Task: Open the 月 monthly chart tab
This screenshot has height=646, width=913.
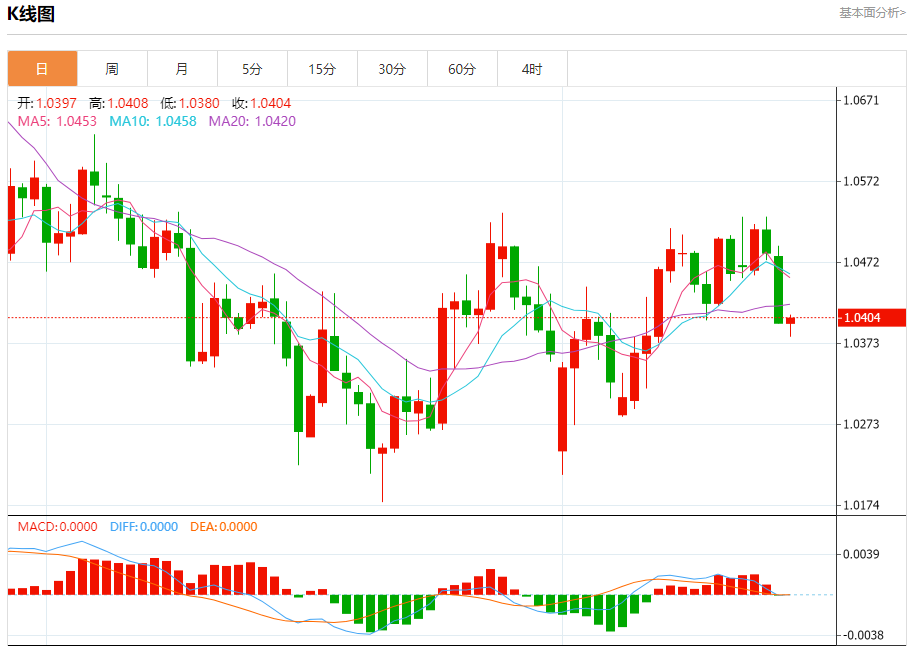Action: click(182, 69)
